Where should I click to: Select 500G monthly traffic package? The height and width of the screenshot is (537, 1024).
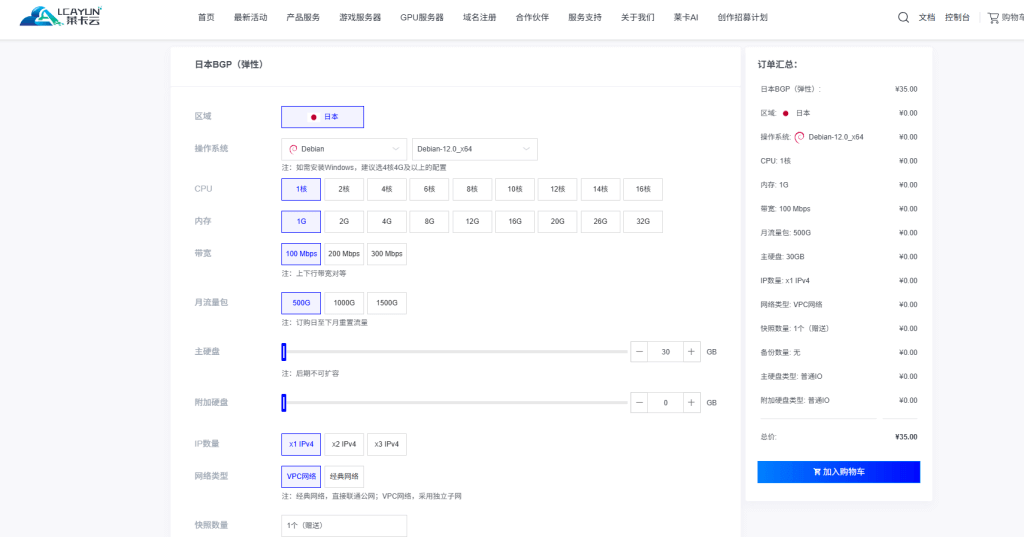301,303
